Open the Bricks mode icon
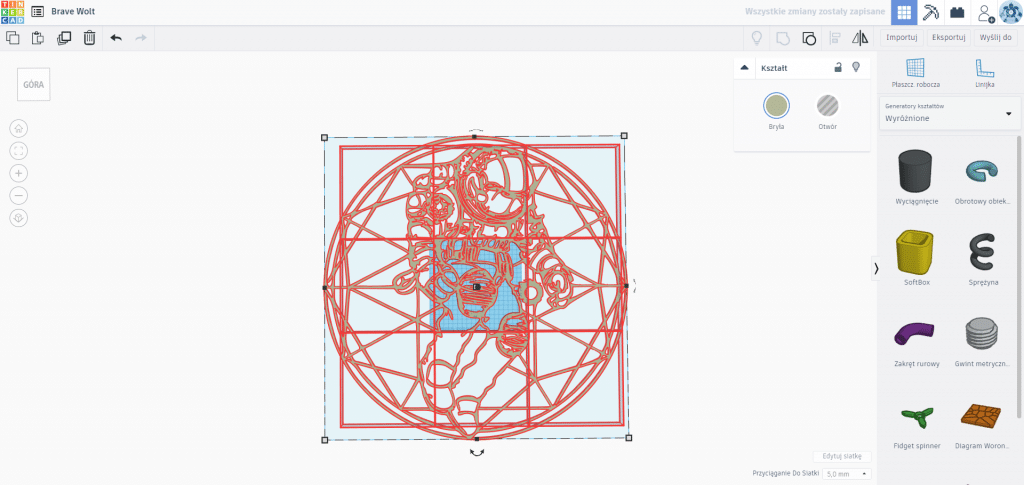 tap(957, 12)
